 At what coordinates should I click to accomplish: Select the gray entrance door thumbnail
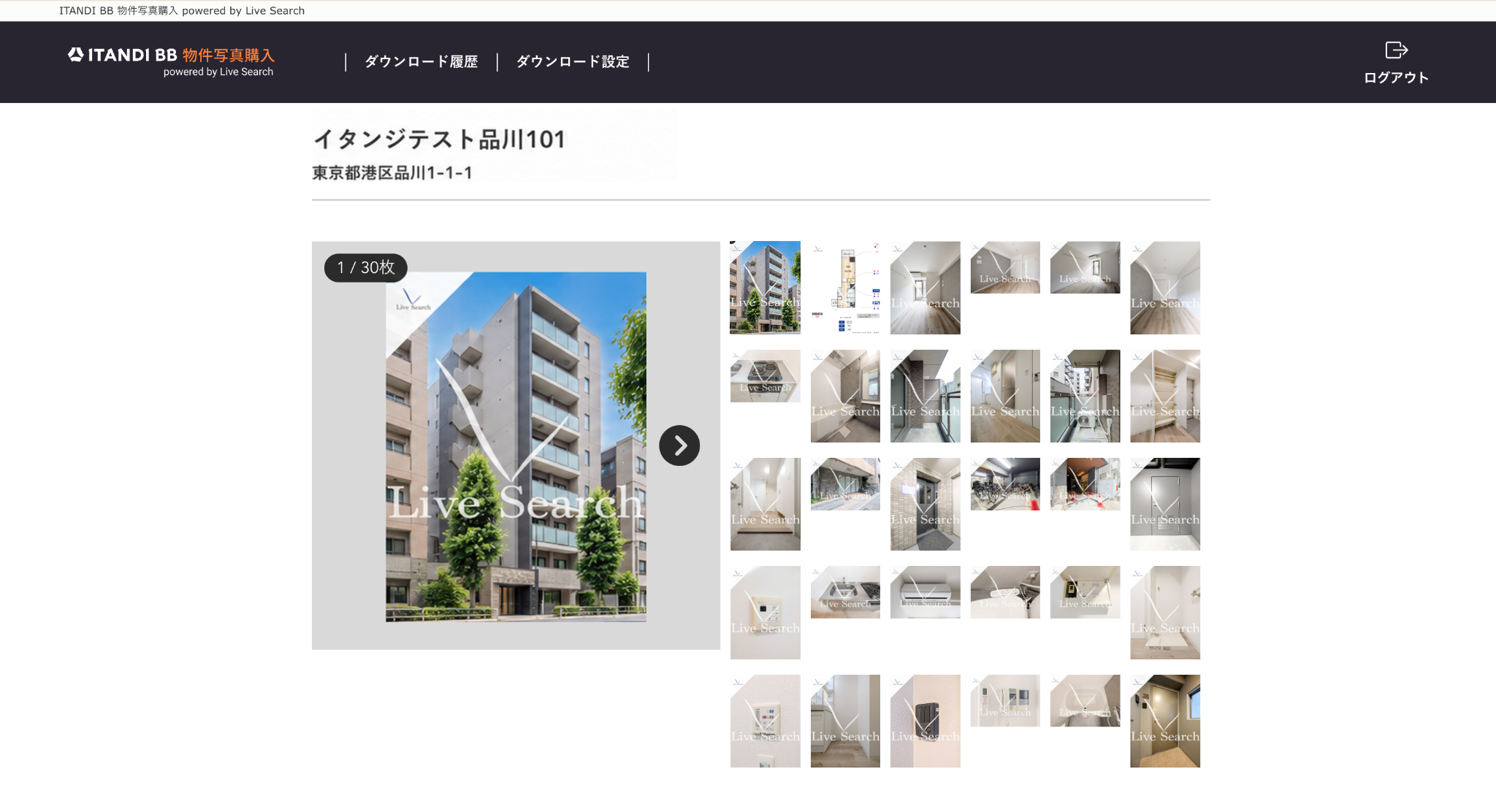point(1165,504)
